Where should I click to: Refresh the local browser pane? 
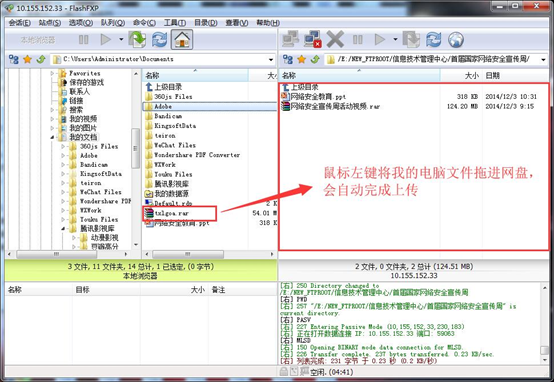coord(159,39)
